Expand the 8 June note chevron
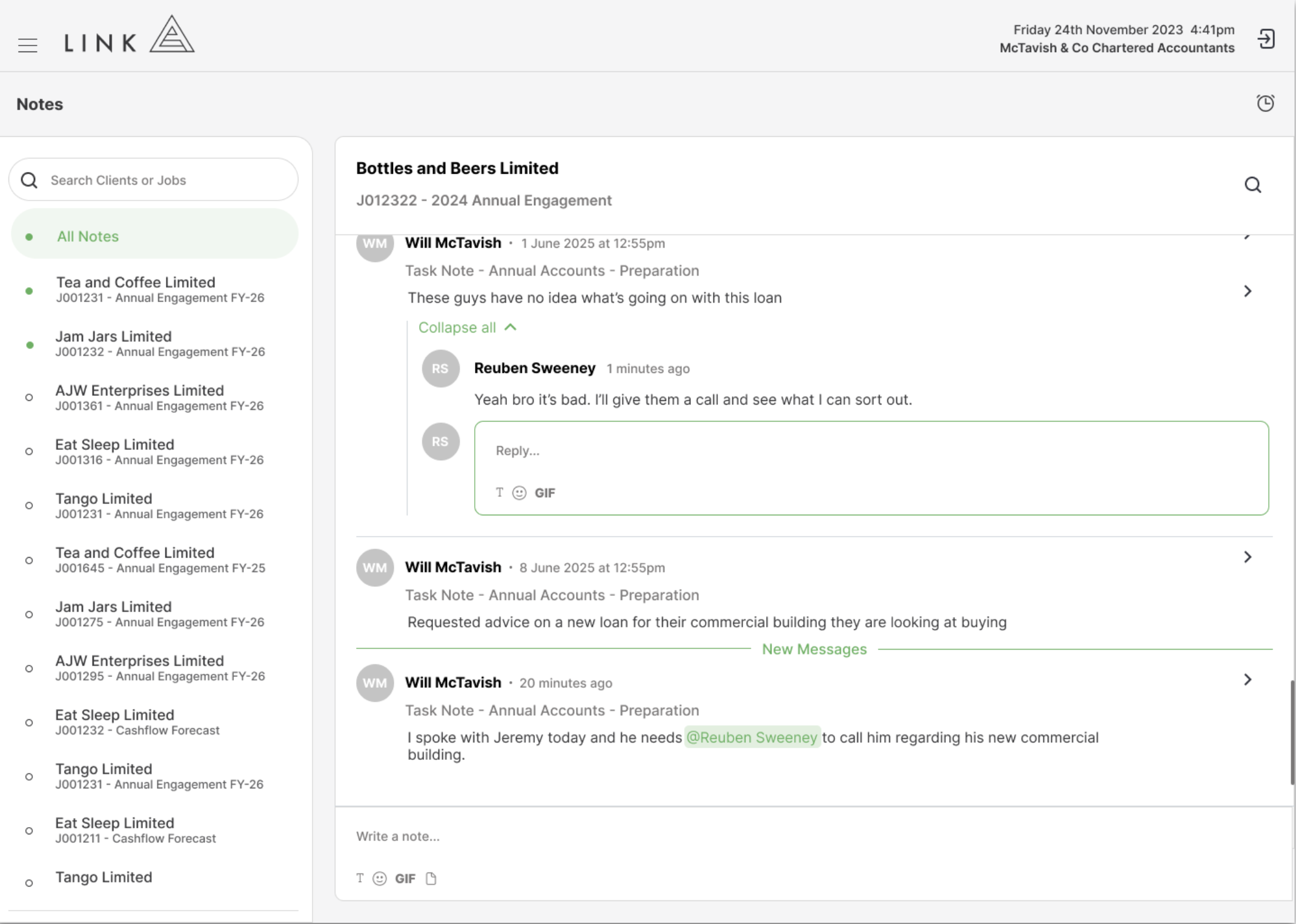 click(1248, 557)
